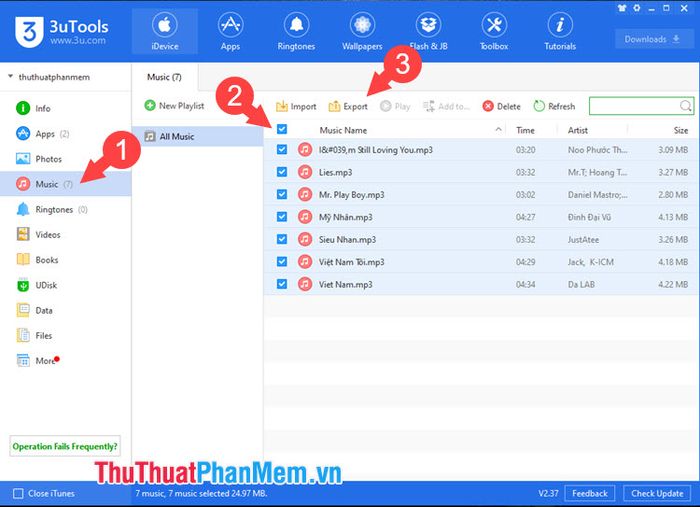Click the Play toolbar button
The width and height of the screenshot is (700, 507).
coord(396,106)
